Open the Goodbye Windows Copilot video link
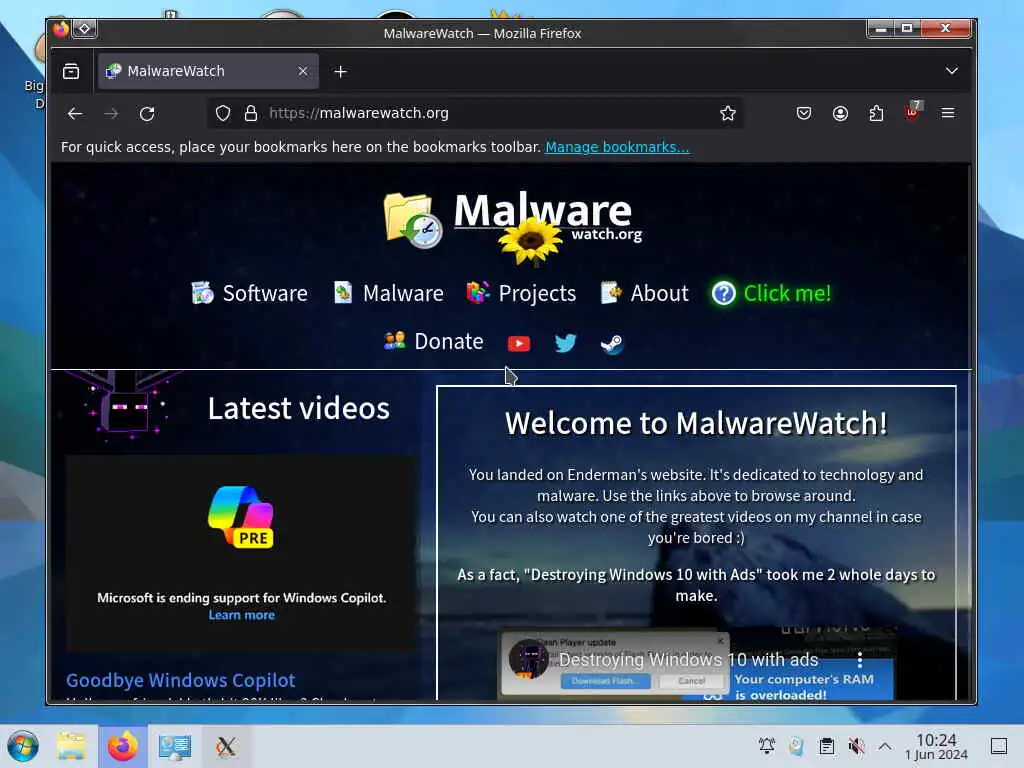 point(181,680)
